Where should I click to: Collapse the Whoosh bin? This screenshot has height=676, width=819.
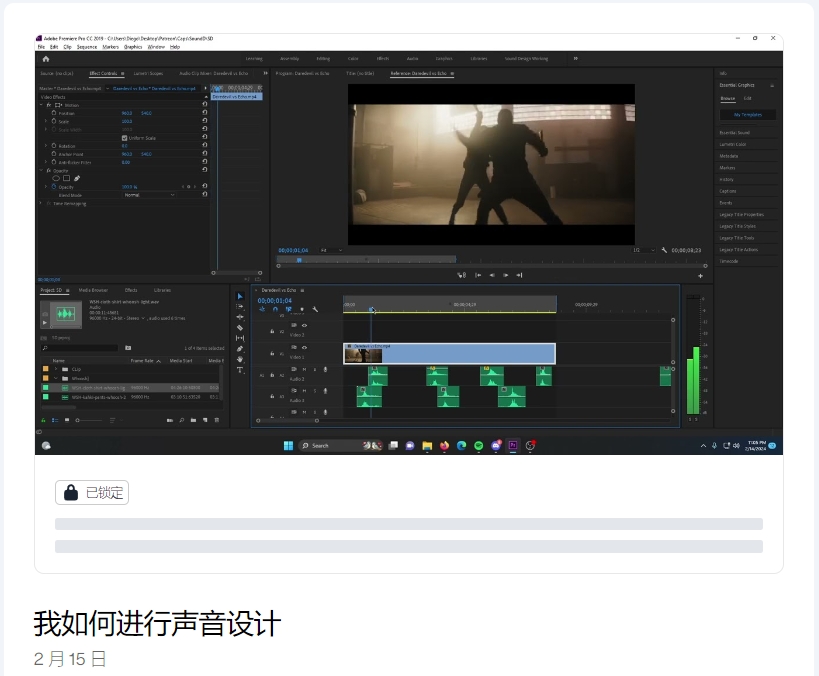(x=56, y=378)
